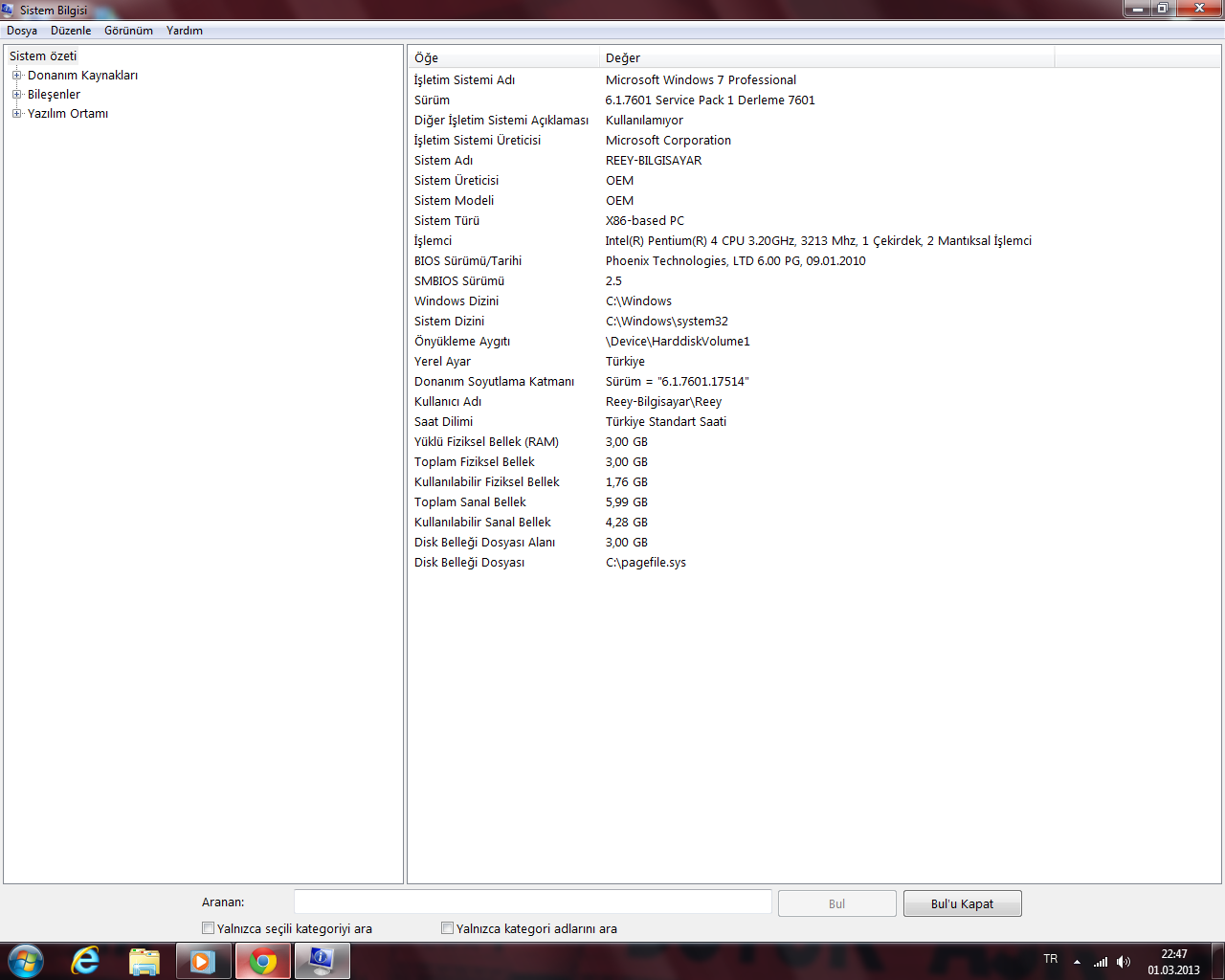This screenshot has height=980, width=1225.
Task: Enable Yalnızca kategori adlarını ara checkbox
Action: [447, 928]
